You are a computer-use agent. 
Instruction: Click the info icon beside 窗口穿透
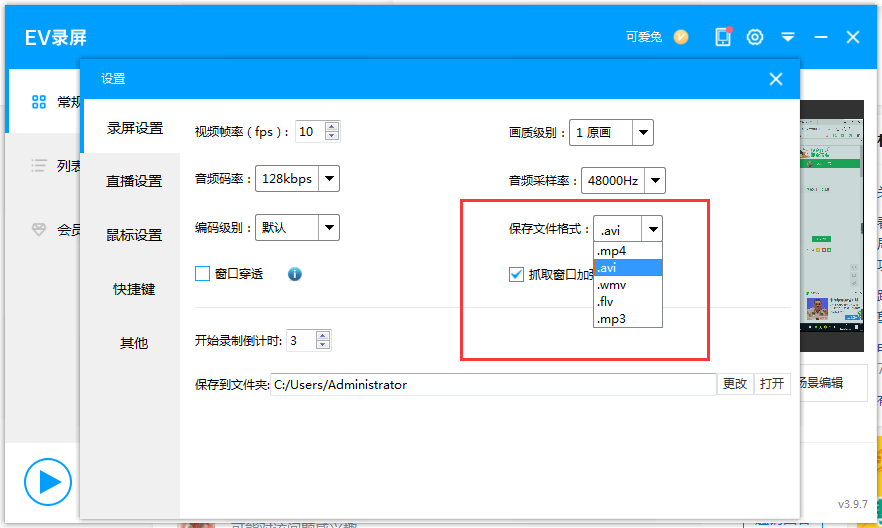point(295,274)
